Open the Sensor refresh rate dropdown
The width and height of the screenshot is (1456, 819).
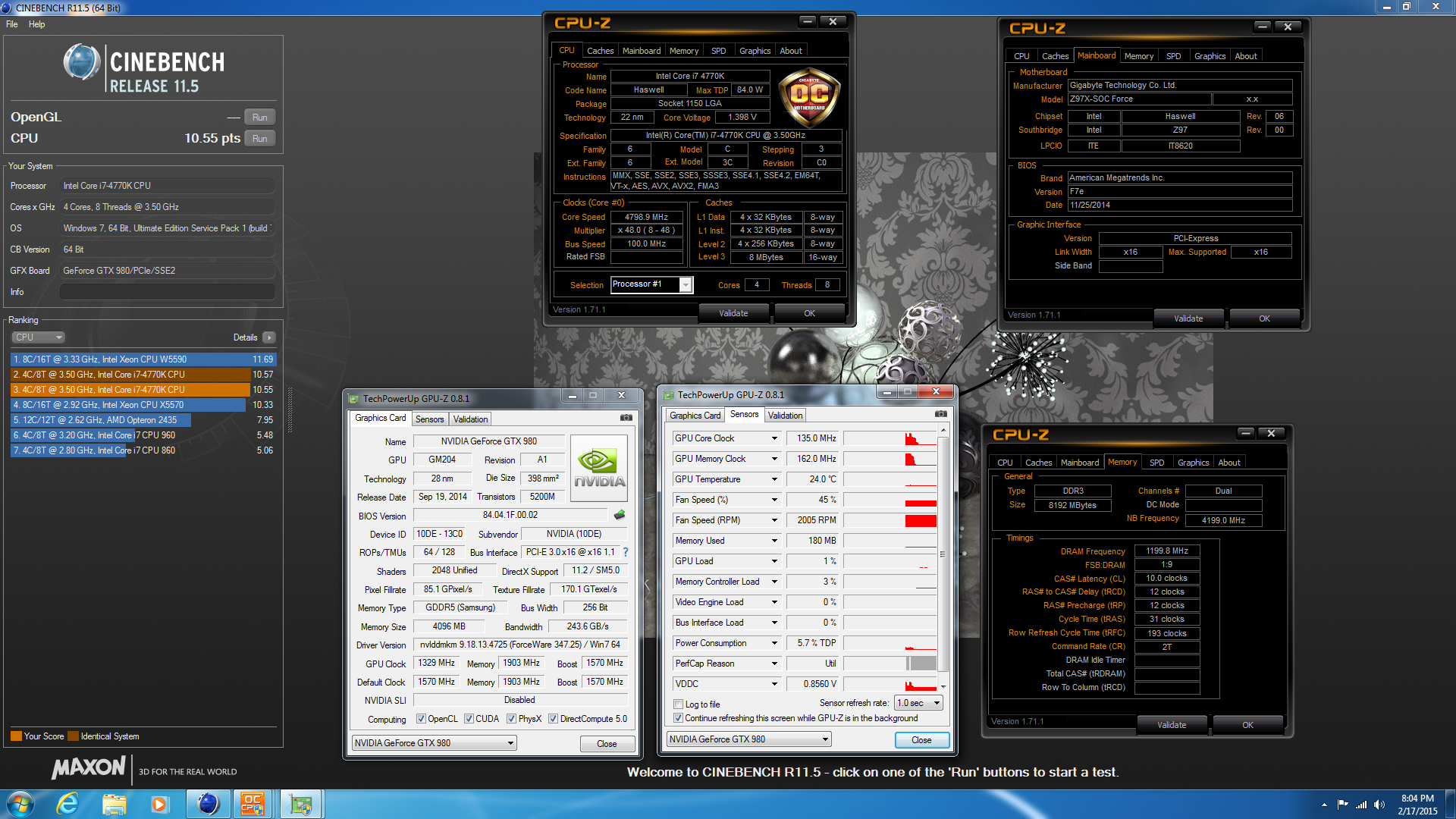coord(919,703)
